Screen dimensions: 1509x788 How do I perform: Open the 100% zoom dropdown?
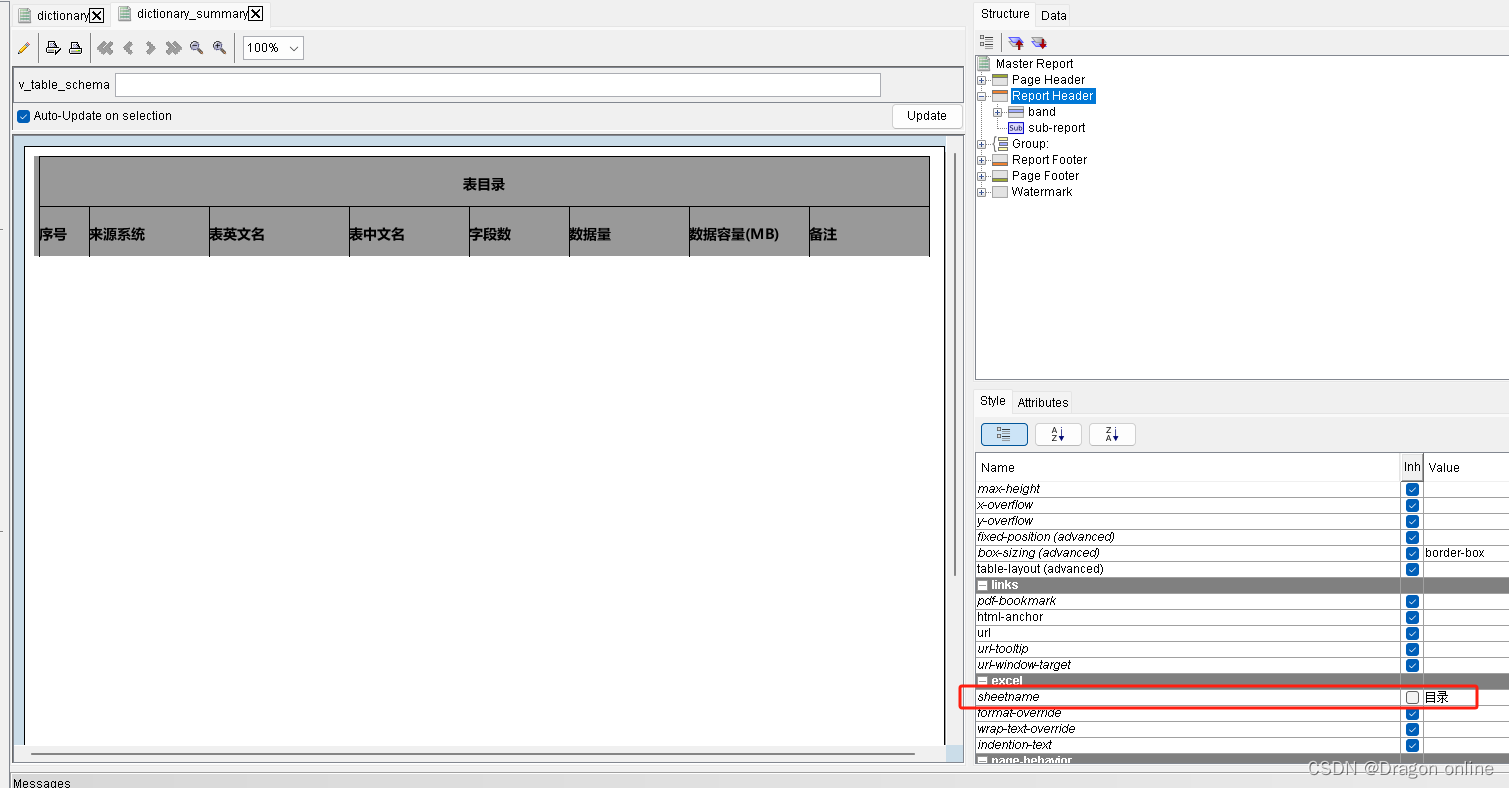[273, 48]
